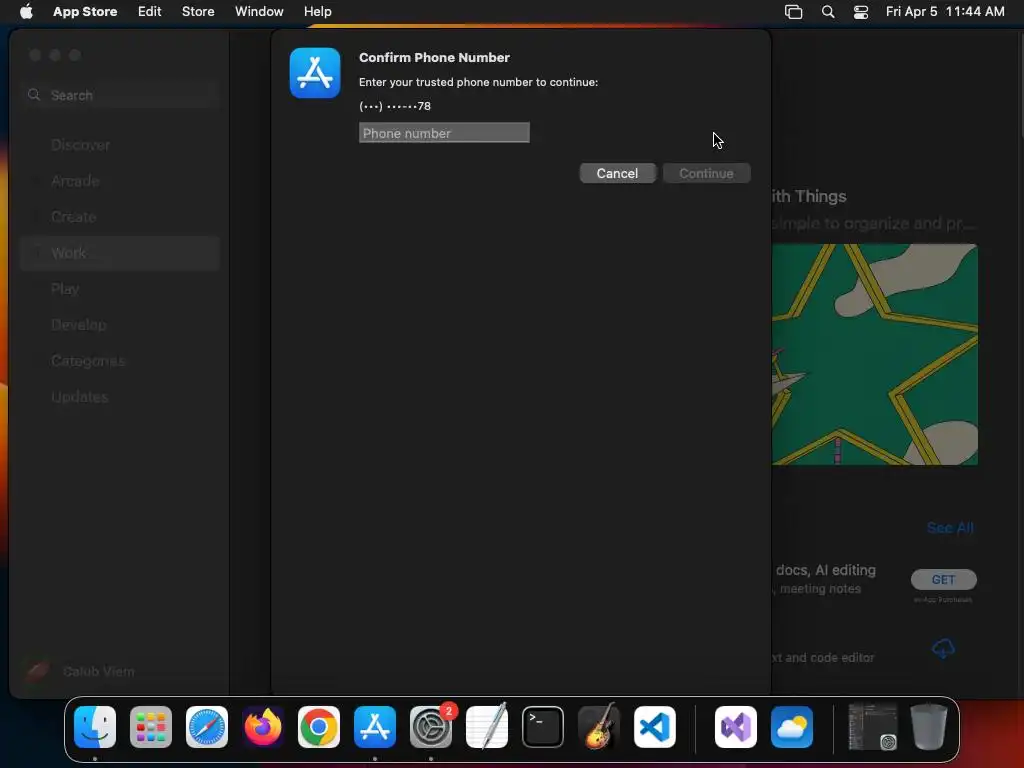Open Finder from the Dock

tap(95, 727)
